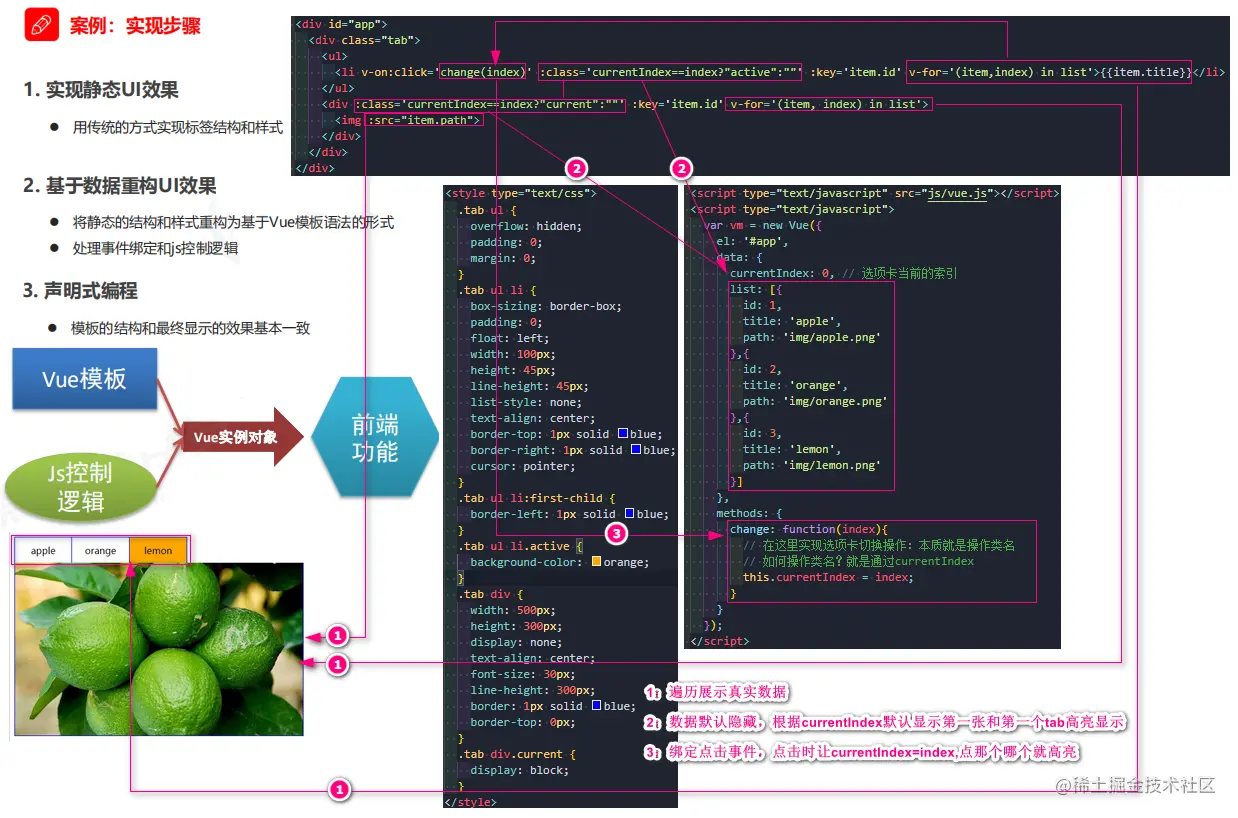Screen dimensions: 1238x818
Task: Click the 前端功能 hexagon
Action: point(375,438)
